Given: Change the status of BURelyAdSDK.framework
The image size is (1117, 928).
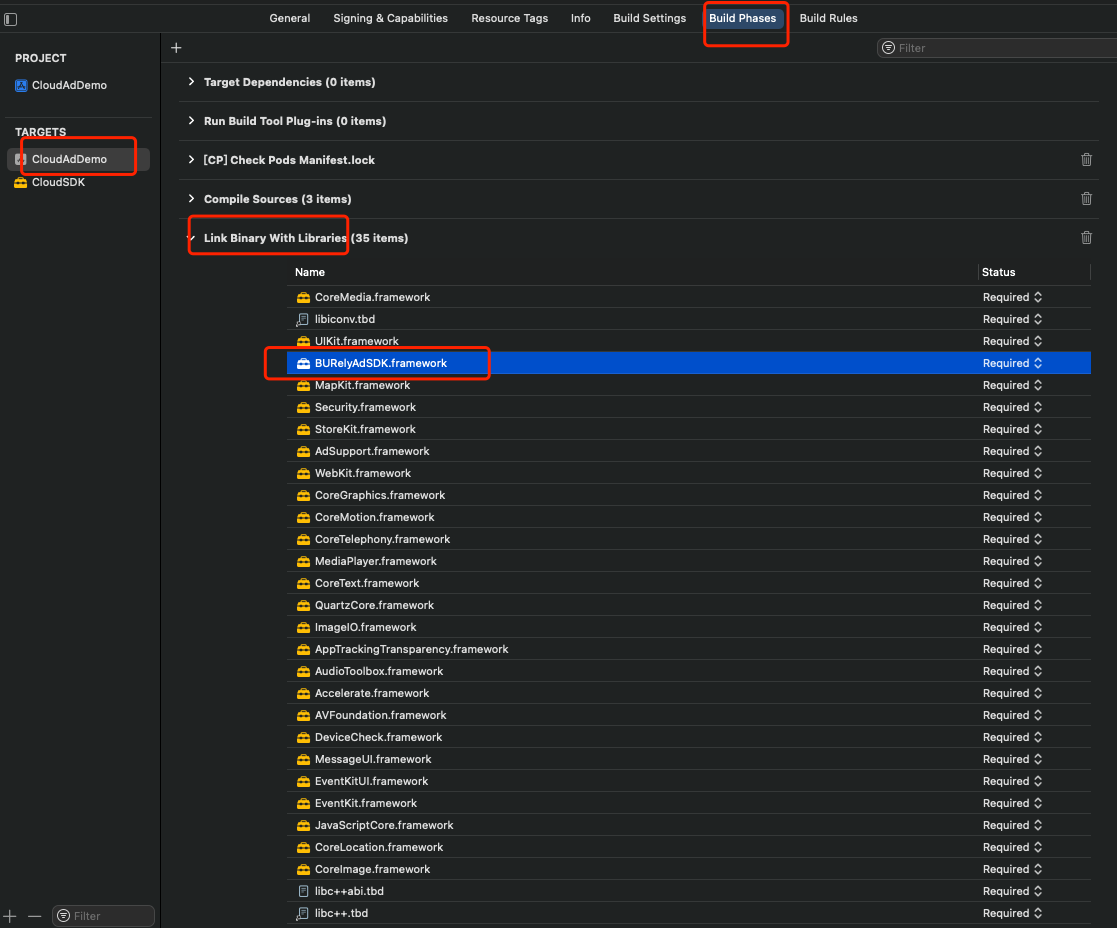Looking at the screenshot, I should pos(1012,363).
